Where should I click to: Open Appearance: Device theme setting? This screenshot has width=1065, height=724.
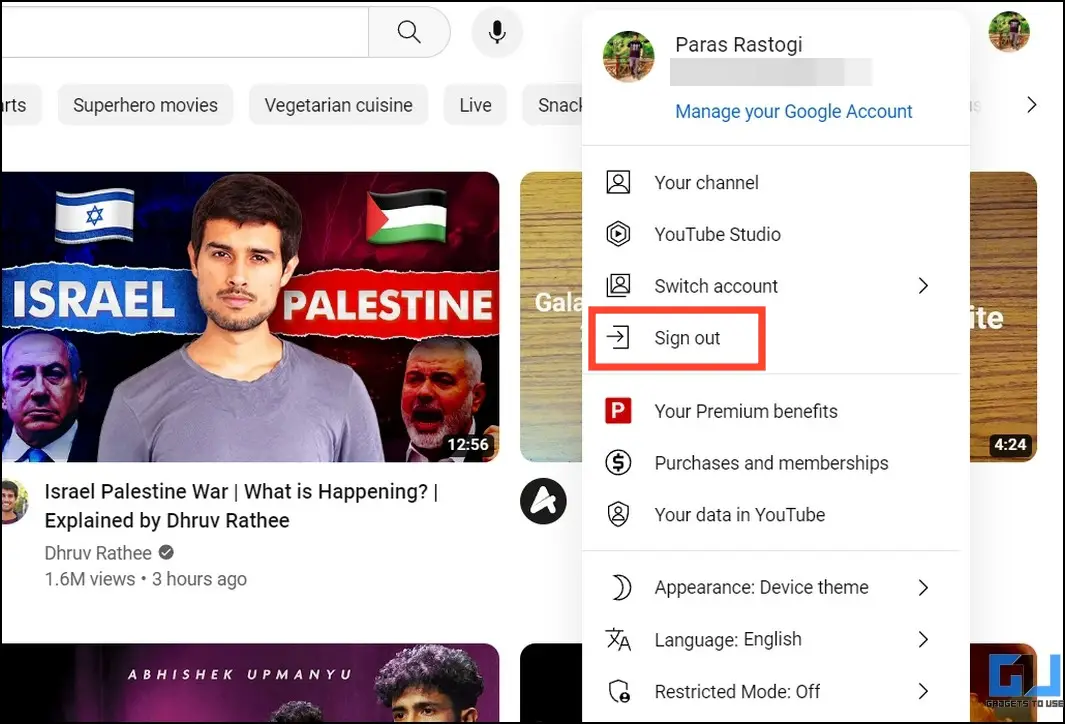(x=776, y=587)
